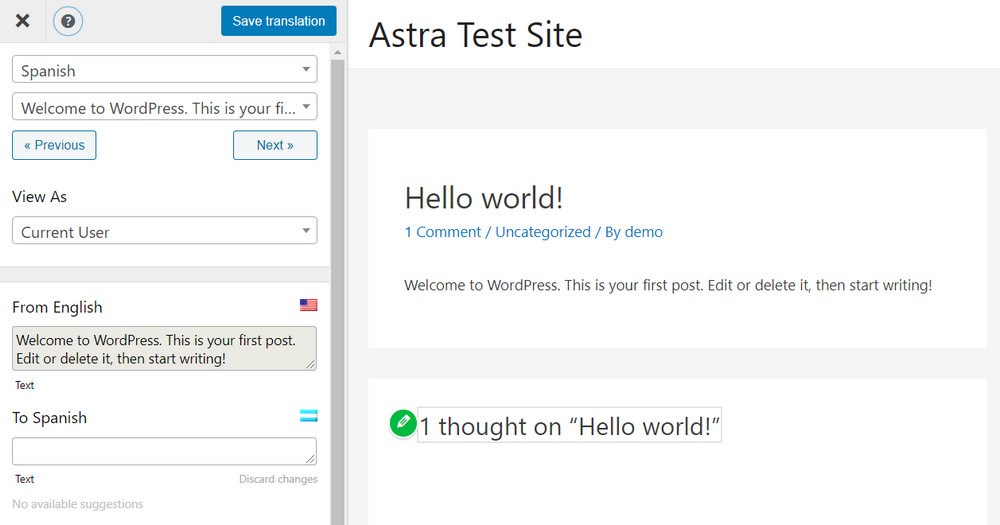Screen dimensions: 1000x525
Task: Click the green pencil edit icon
Action: pyautogui.click(x=403, y=423)
